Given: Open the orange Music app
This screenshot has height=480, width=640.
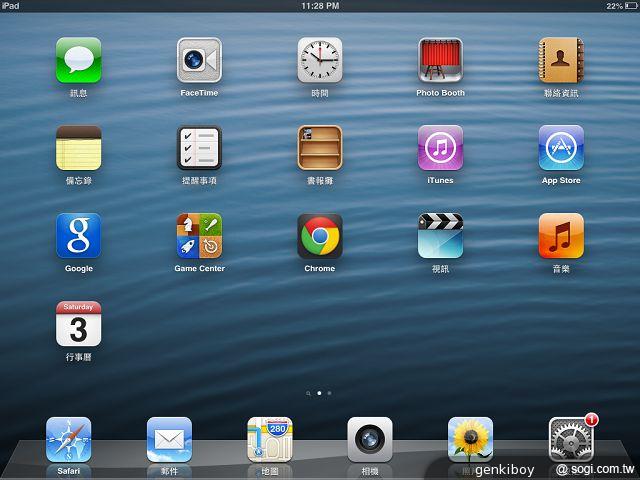Looking at the screenshot, I should coord(561,236).
